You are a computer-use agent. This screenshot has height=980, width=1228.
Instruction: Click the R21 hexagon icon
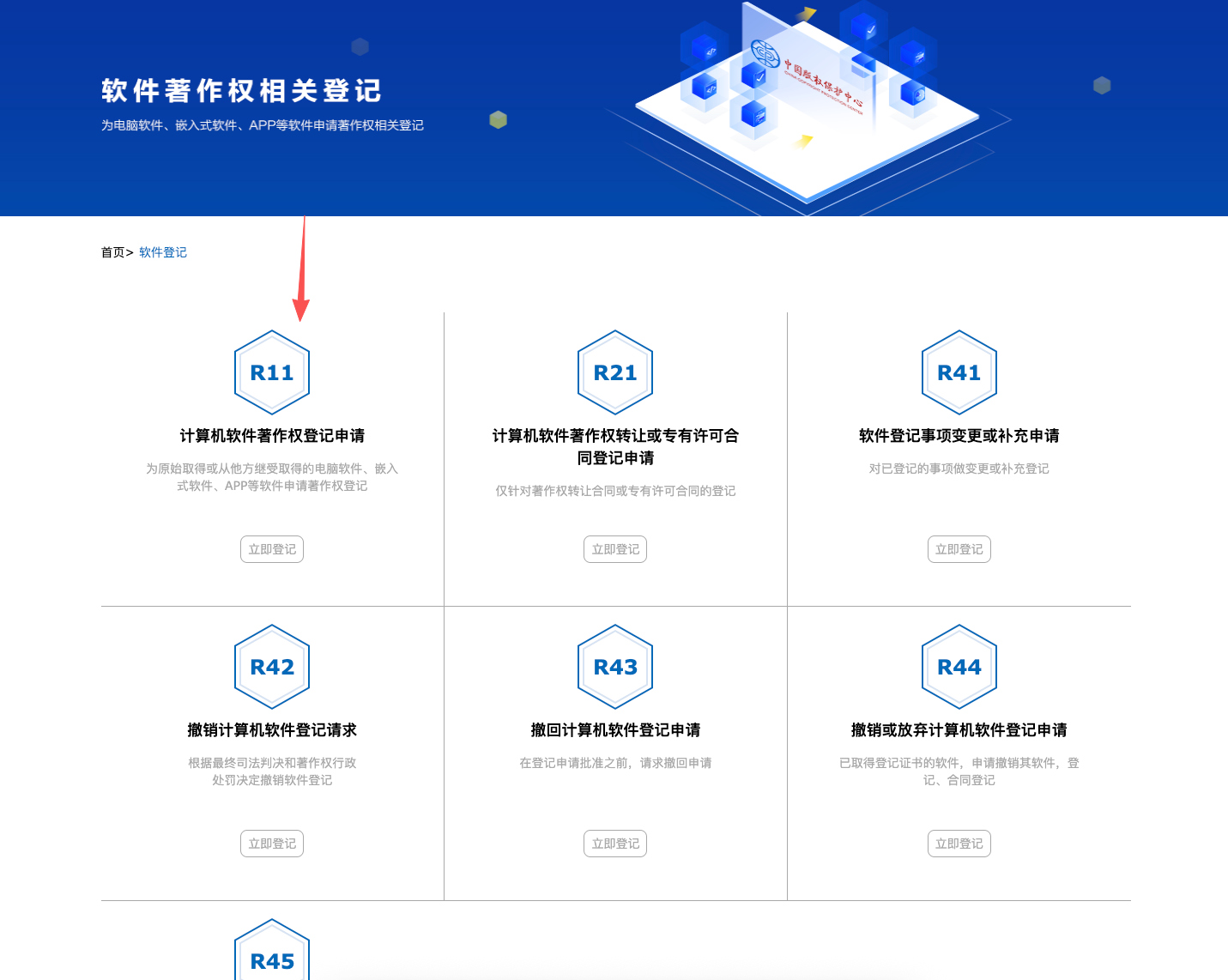(615, 372)
